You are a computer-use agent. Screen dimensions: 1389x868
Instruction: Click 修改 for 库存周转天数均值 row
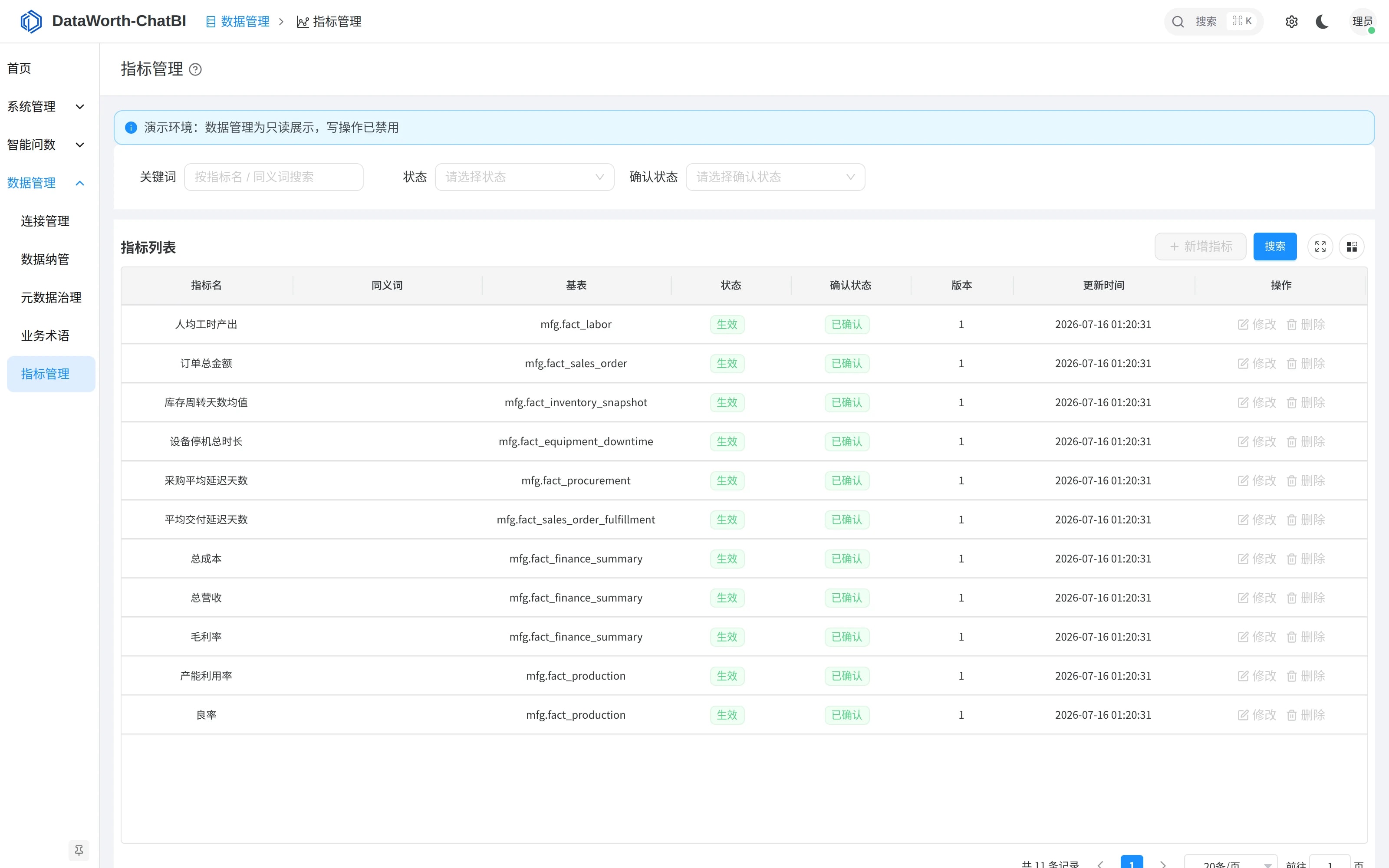pos(1257,402)
